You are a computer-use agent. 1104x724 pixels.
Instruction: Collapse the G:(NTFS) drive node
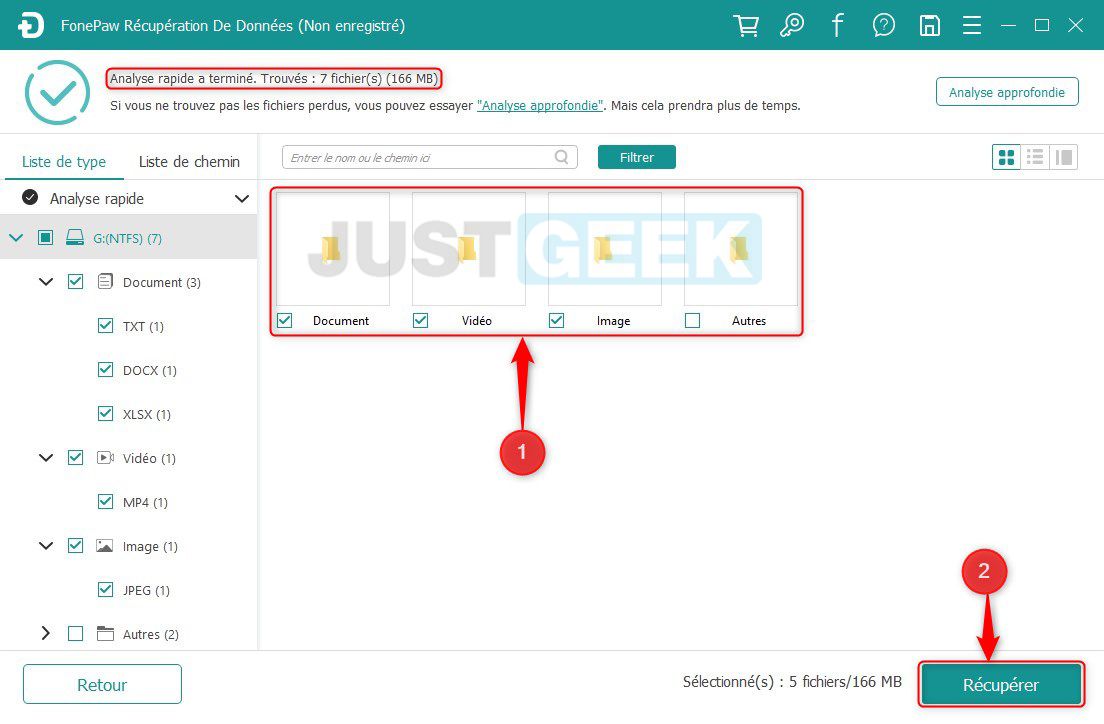[x=15, y=238]
